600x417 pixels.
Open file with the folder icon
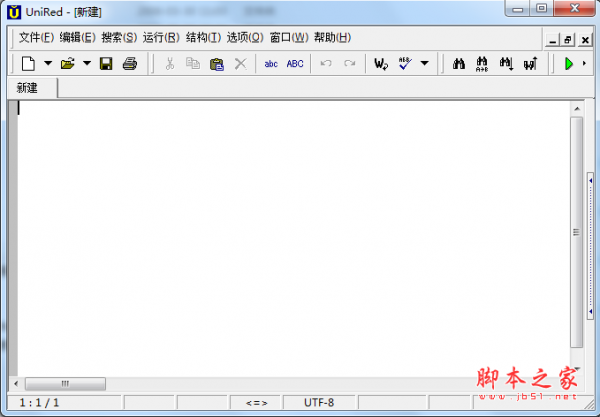point(67,64)
